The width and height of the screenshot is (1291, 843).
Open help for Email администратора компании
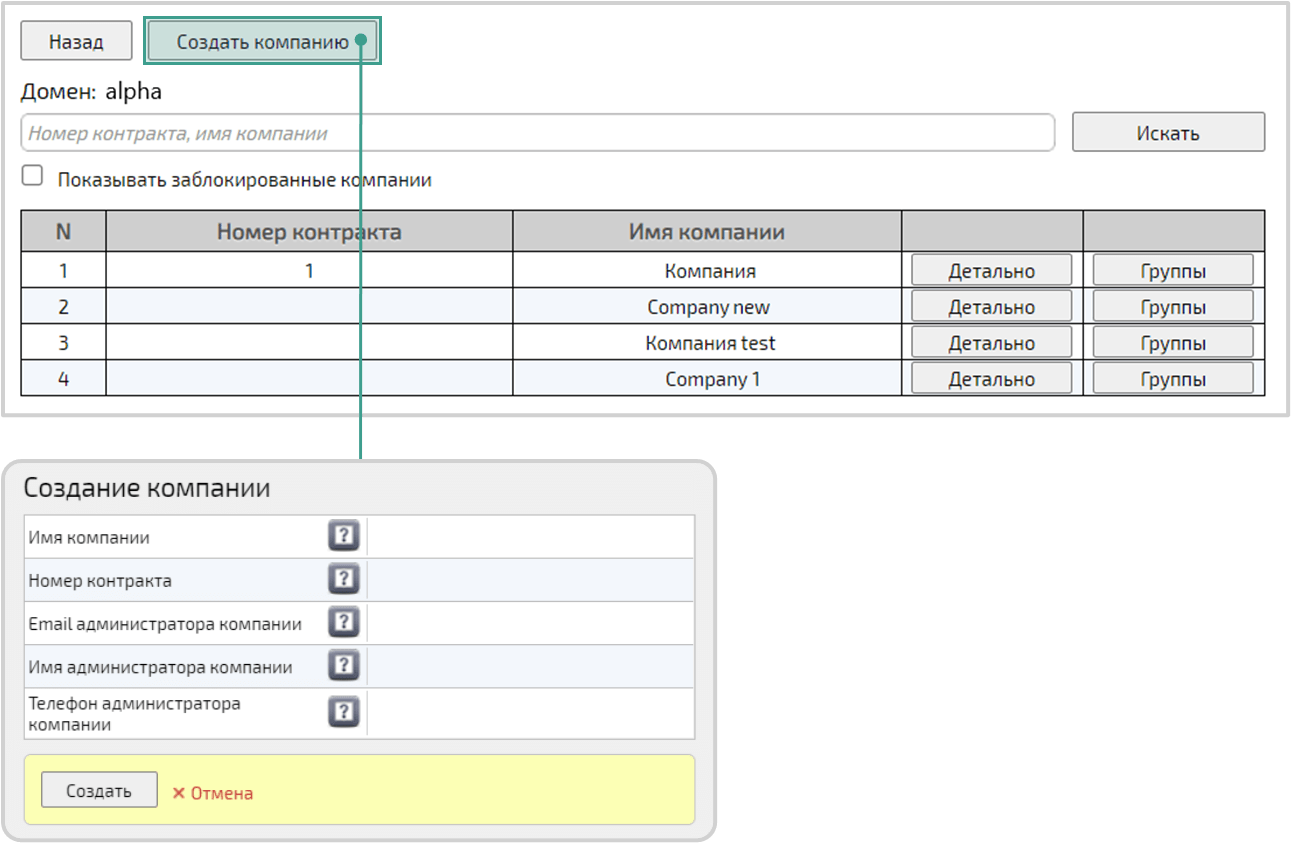[x=343, y=623]
